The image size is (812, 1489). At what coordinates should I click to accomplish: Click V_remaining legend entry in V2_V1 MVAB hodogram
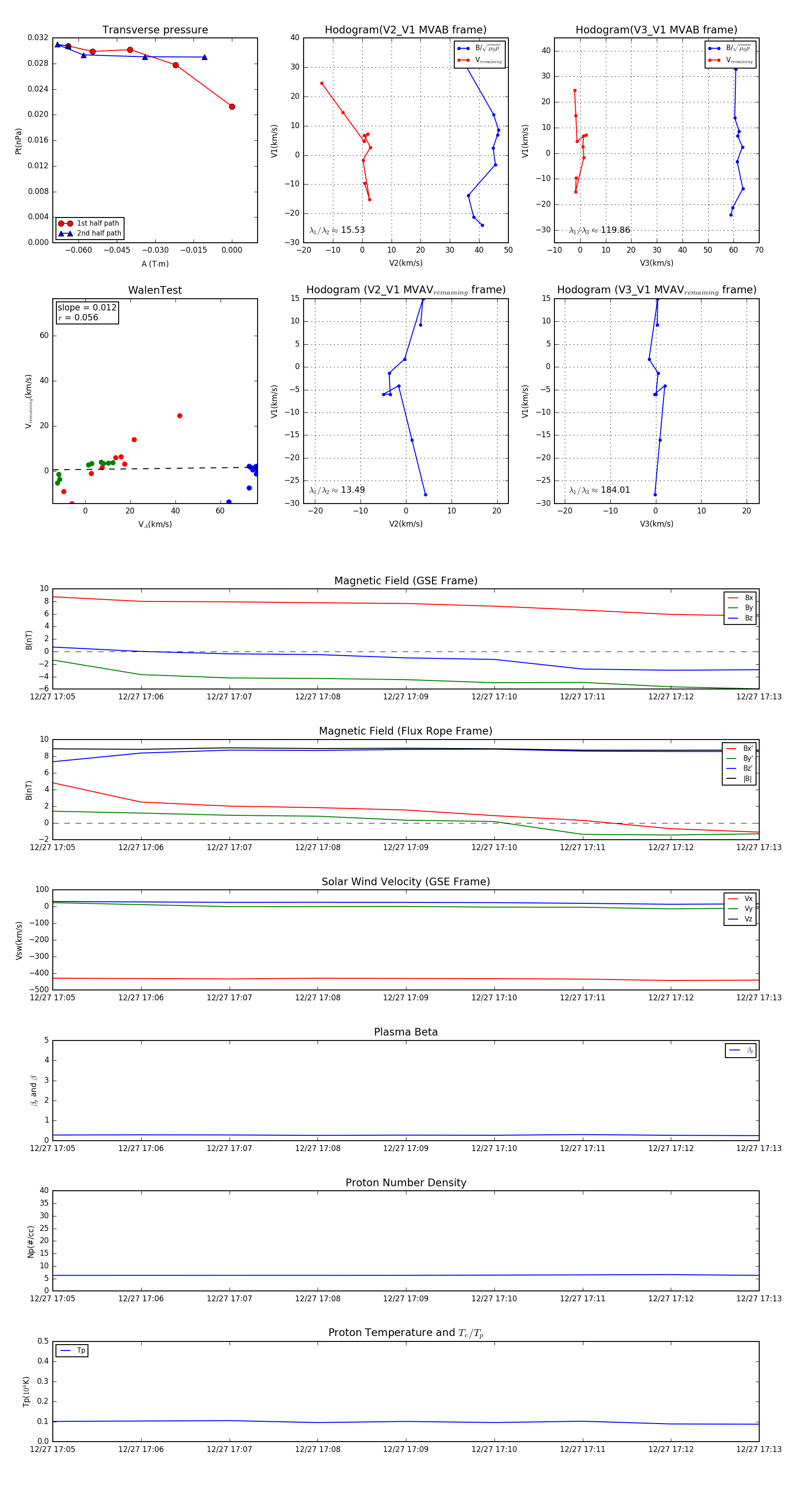(480, 60)
